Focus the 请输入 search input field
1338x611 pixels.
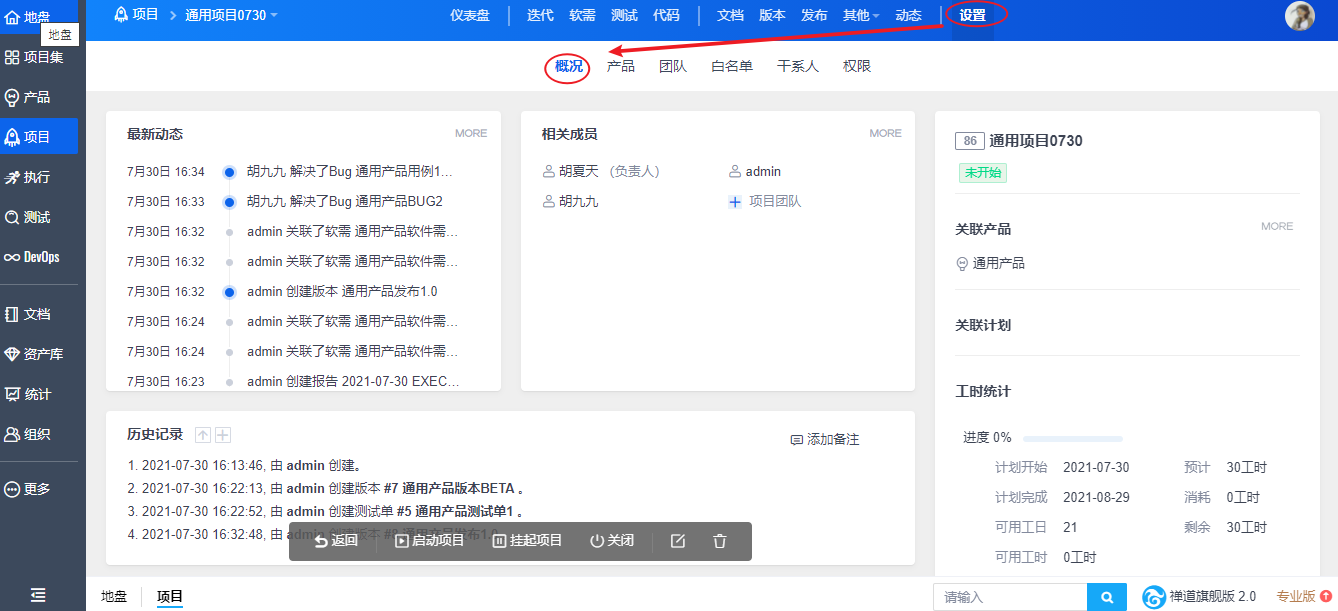(x=1010, y=597)
